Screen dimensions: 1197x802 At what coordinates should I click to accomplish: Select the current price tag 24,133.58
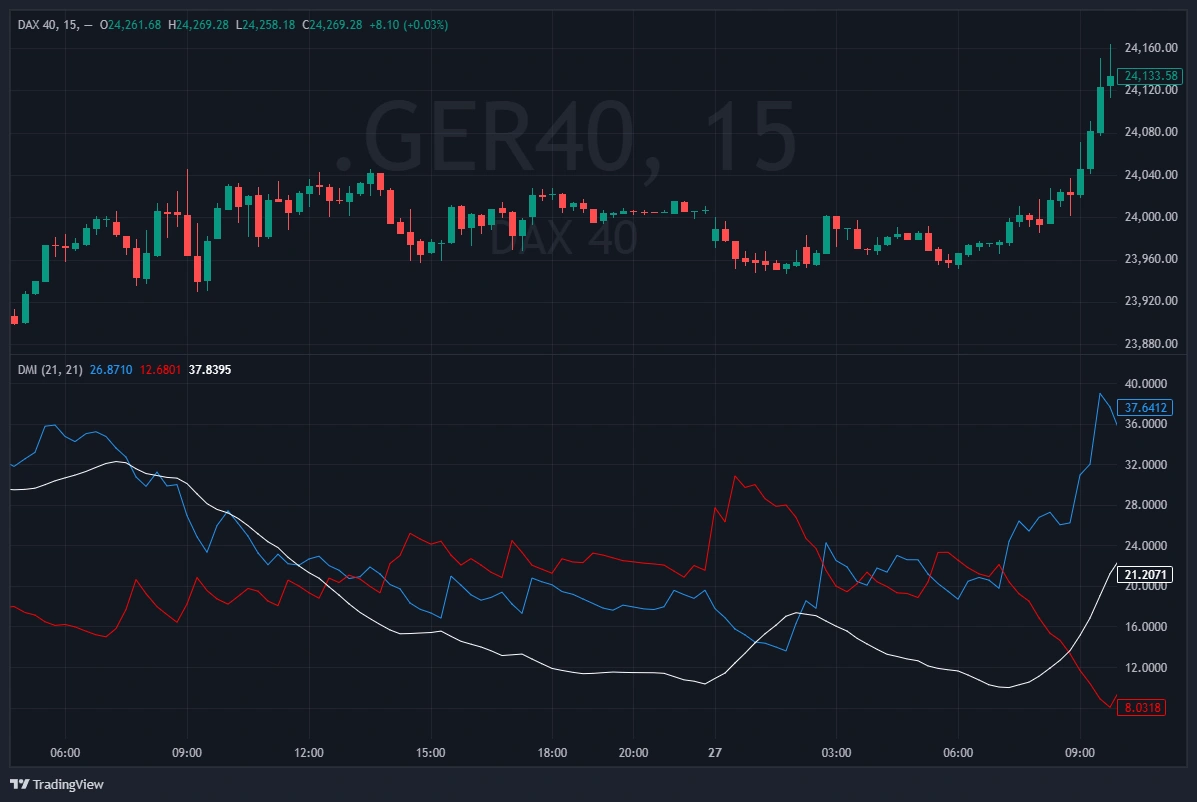(x=1150, y=76)
